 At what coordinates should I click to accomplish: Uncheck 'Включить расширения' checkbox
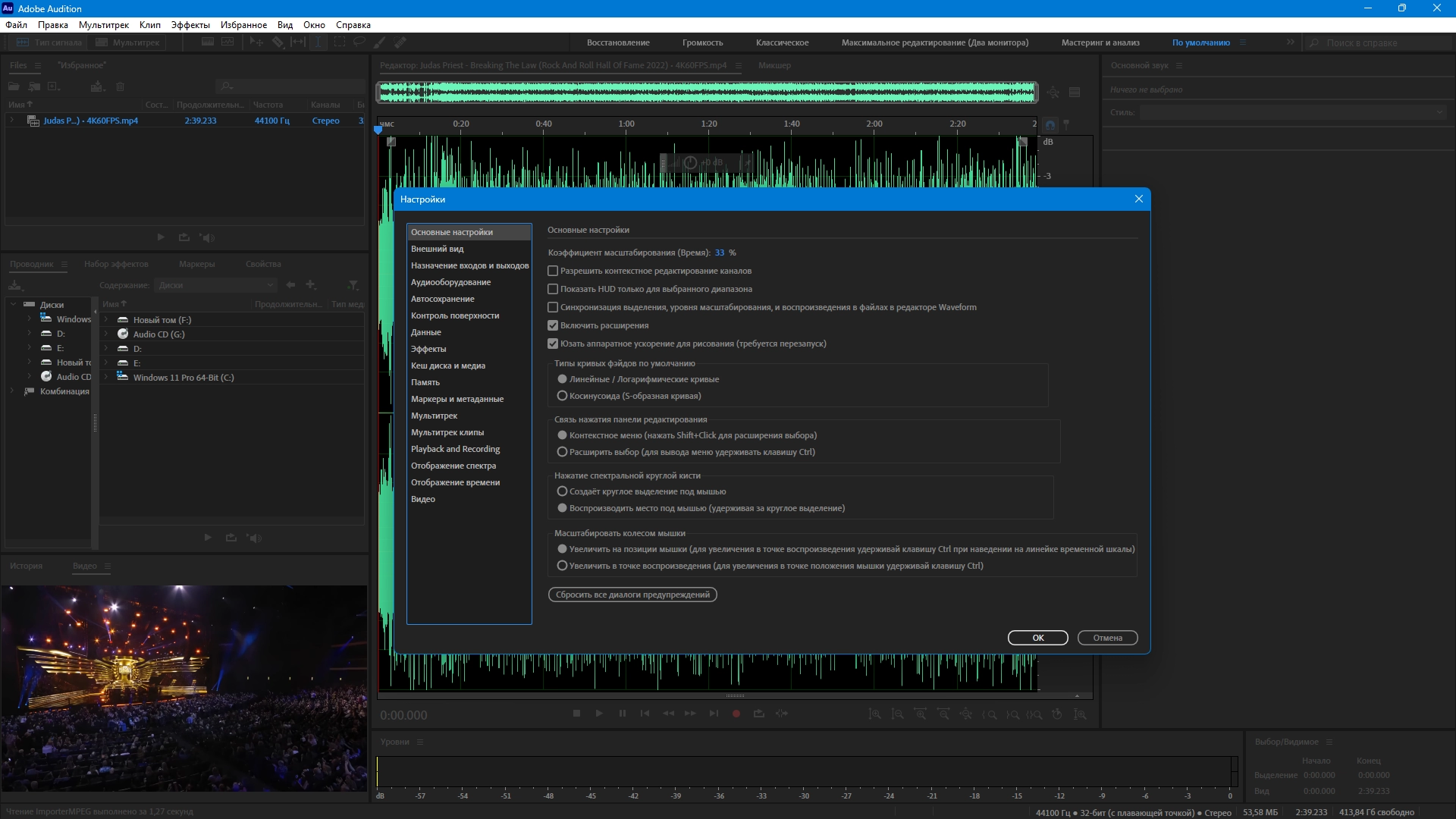pyautogui.click(x=553, y=325)
